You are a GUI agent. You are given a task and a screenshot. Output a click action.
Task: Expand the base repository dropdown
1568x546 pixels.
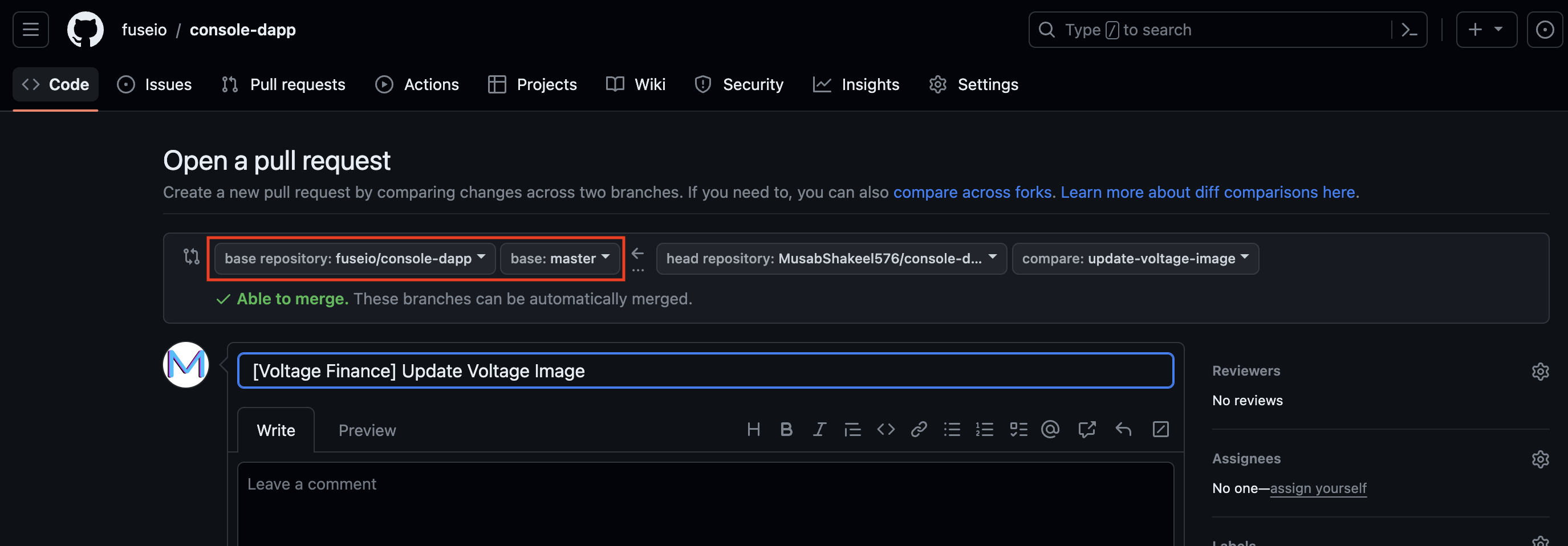(x=355, y=259)
